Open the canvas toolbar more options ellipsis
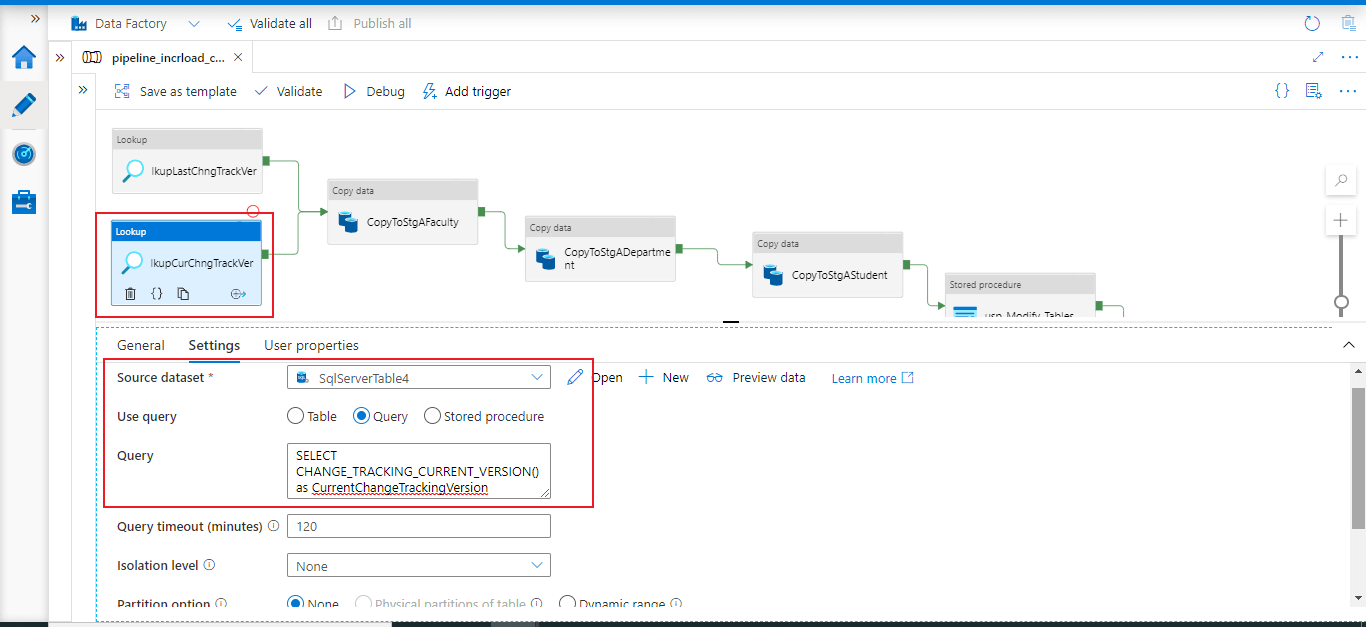Image resolution: width=1366 pixels, height=627 pixels. pyautogui.click(x=1348, y=91)
